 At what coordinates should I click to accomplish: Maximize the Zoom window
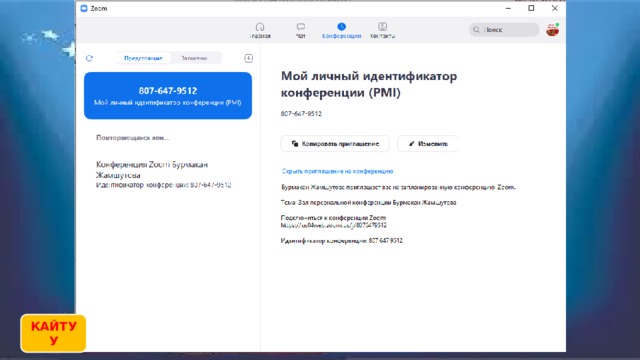[x=531, y=8]
